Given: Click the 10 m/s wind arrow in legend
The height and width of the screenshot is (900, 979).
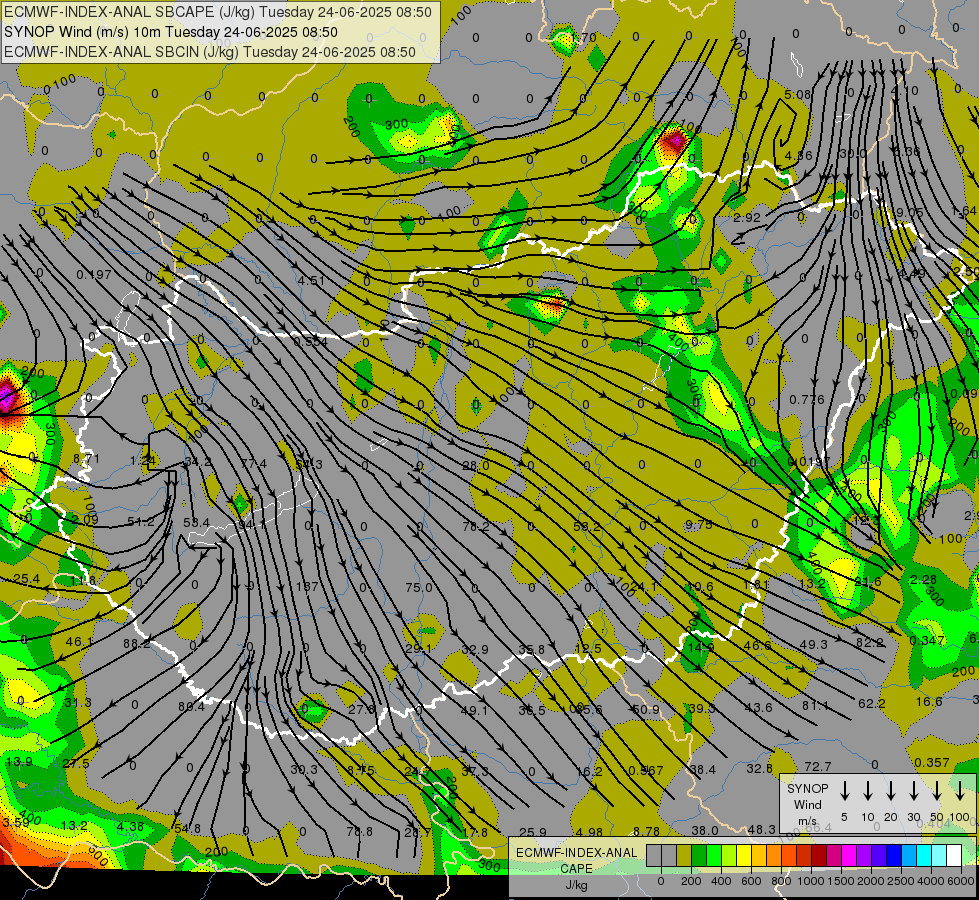Looking at the screenshot, I should [868, 790].
